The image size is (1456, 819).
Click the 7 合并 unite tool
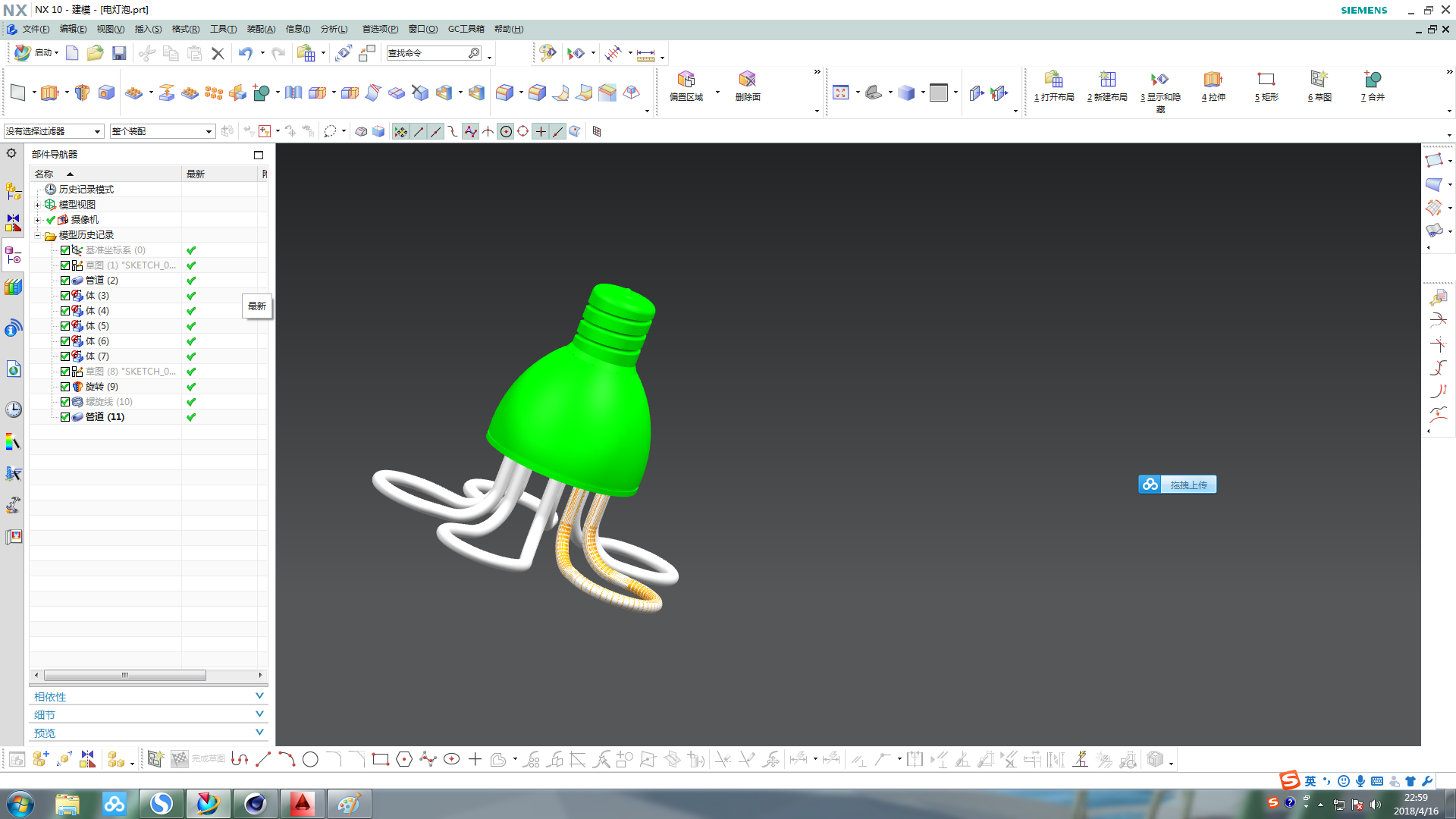[x=1373, y=86]
